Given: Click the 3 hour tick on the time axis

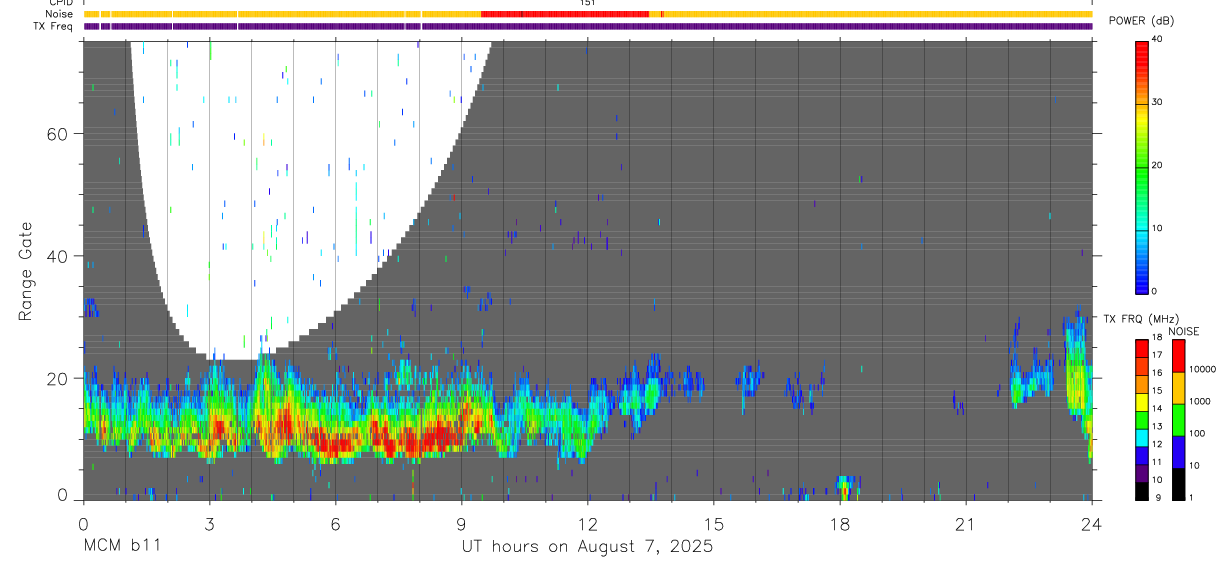Looking at the screenshot, I should click(209, 523).
